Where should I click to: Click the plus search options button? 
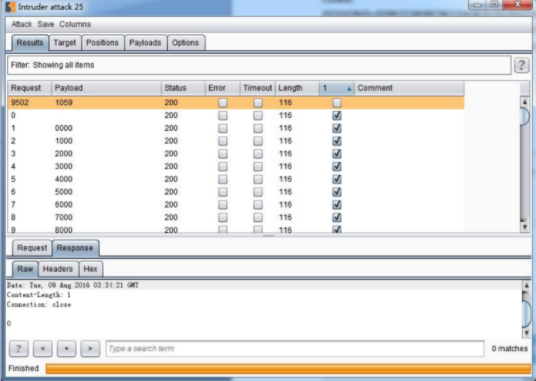[66, 349]
